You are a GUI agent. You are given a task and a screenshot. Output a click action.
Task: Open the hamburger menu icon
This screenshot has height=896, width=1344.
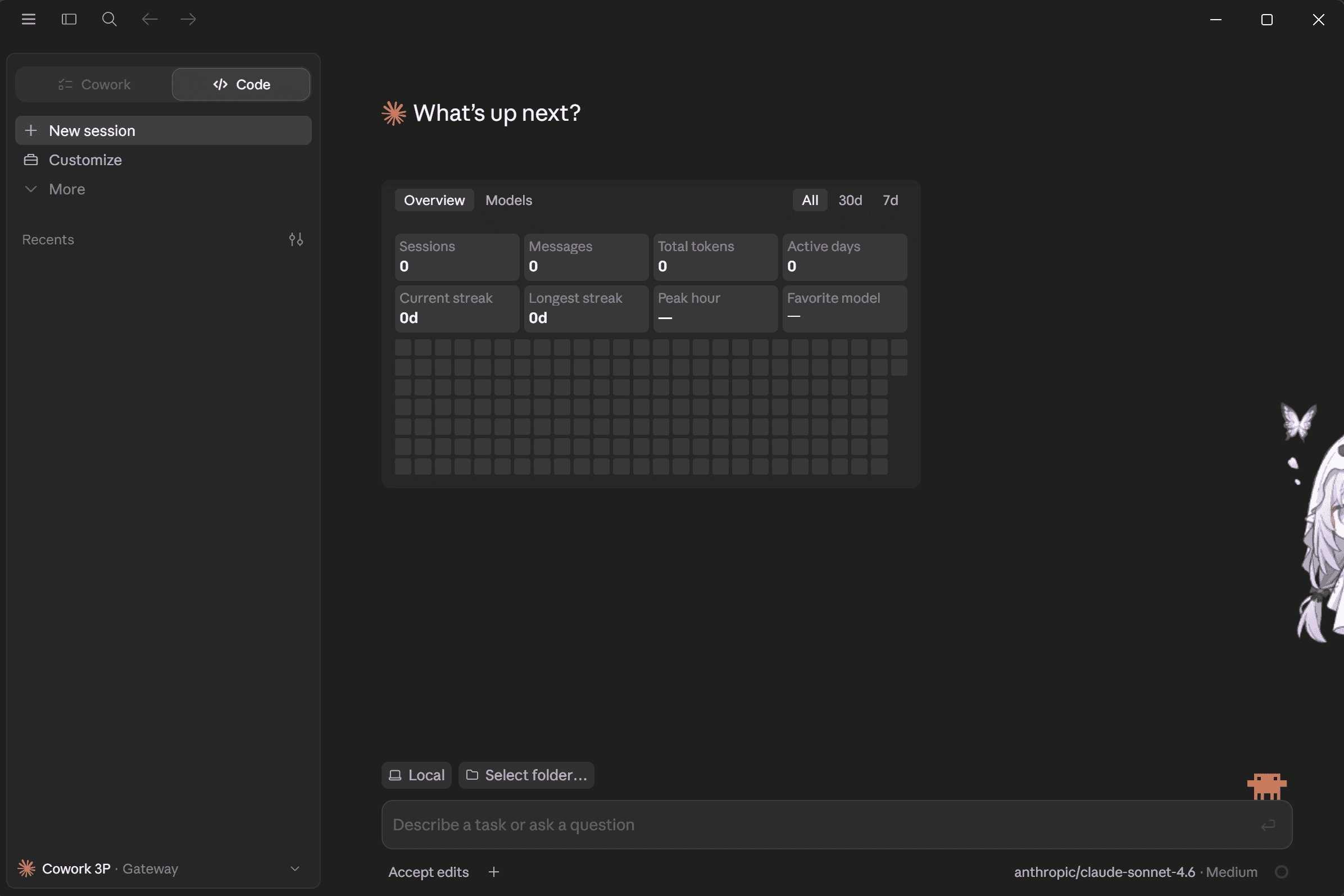pyautogui.click(x=29, y=20)
